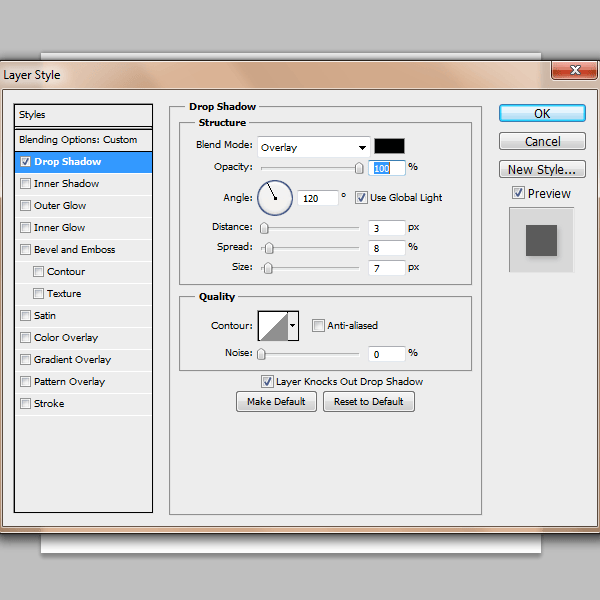
Task: Click the Make Default button
Action: 276,401
